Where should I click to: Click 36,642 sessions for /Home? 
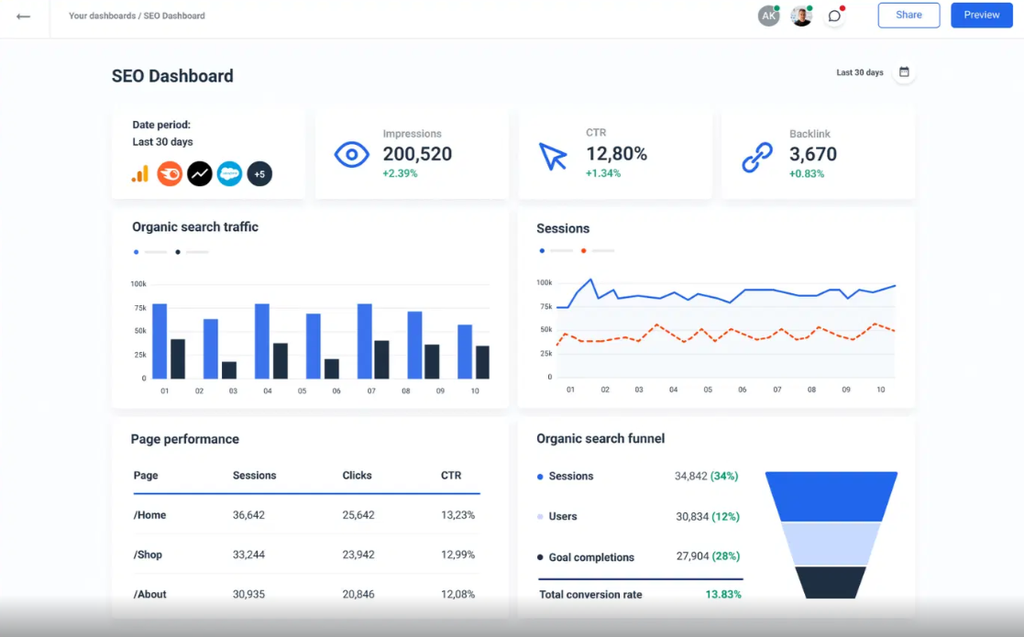tap(249, 515)
